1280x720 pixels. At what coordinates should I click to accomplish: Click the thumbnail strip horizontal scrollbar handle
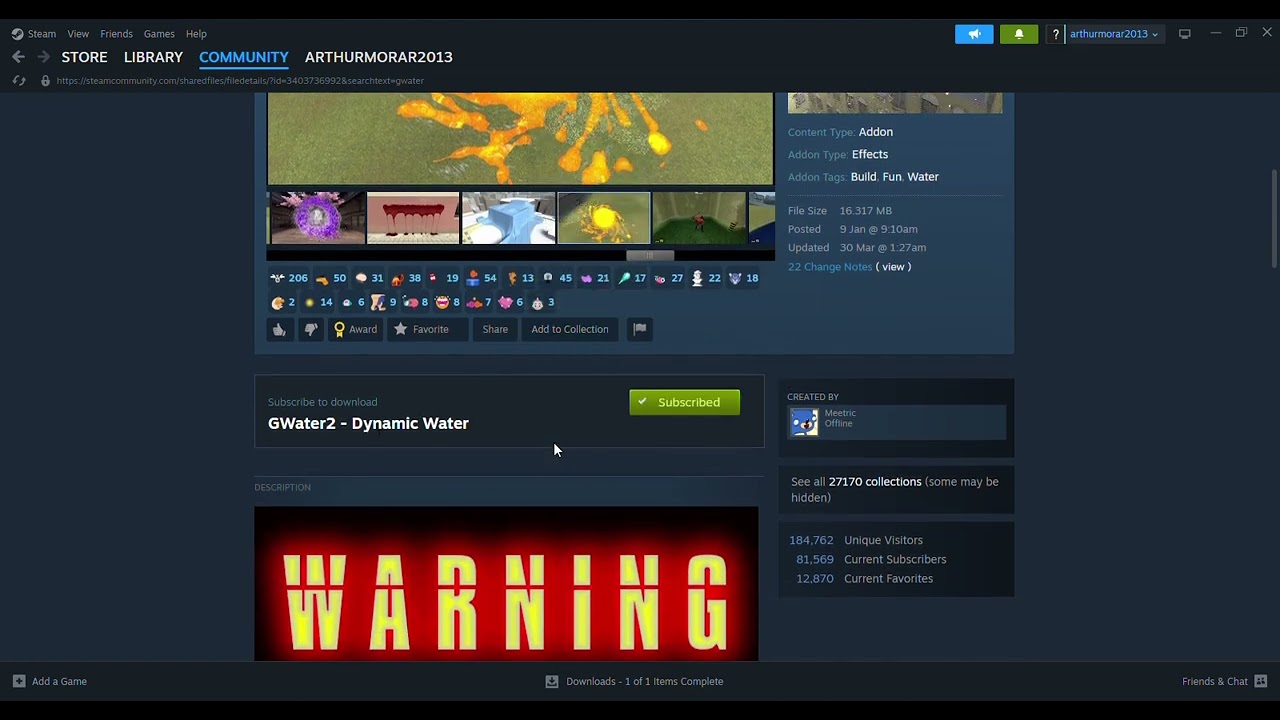649,255
